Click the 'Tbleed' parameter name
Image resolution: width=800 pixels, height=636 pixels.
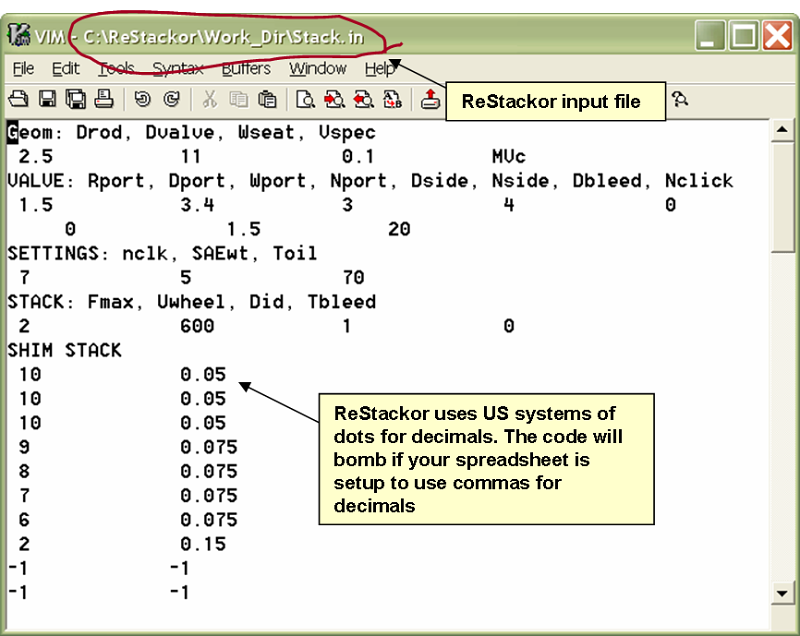341,302
